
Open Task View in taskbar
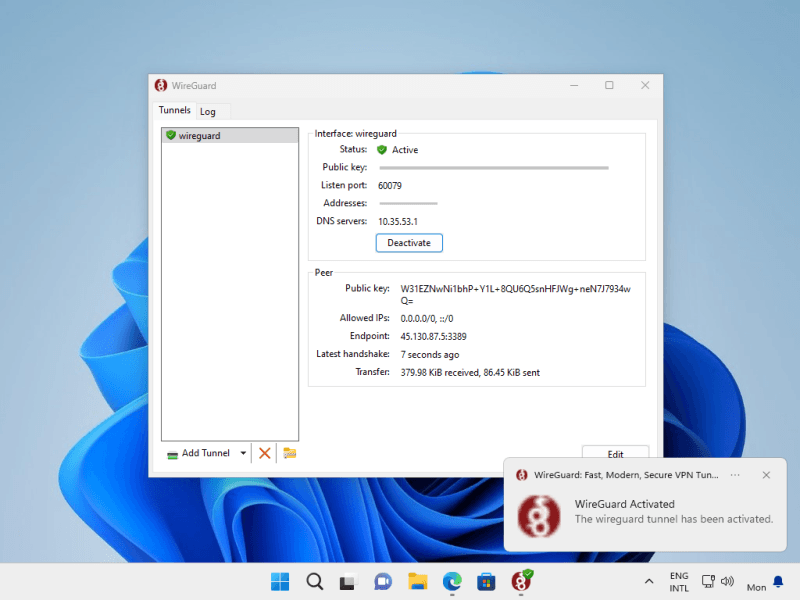tap(348, 581)
